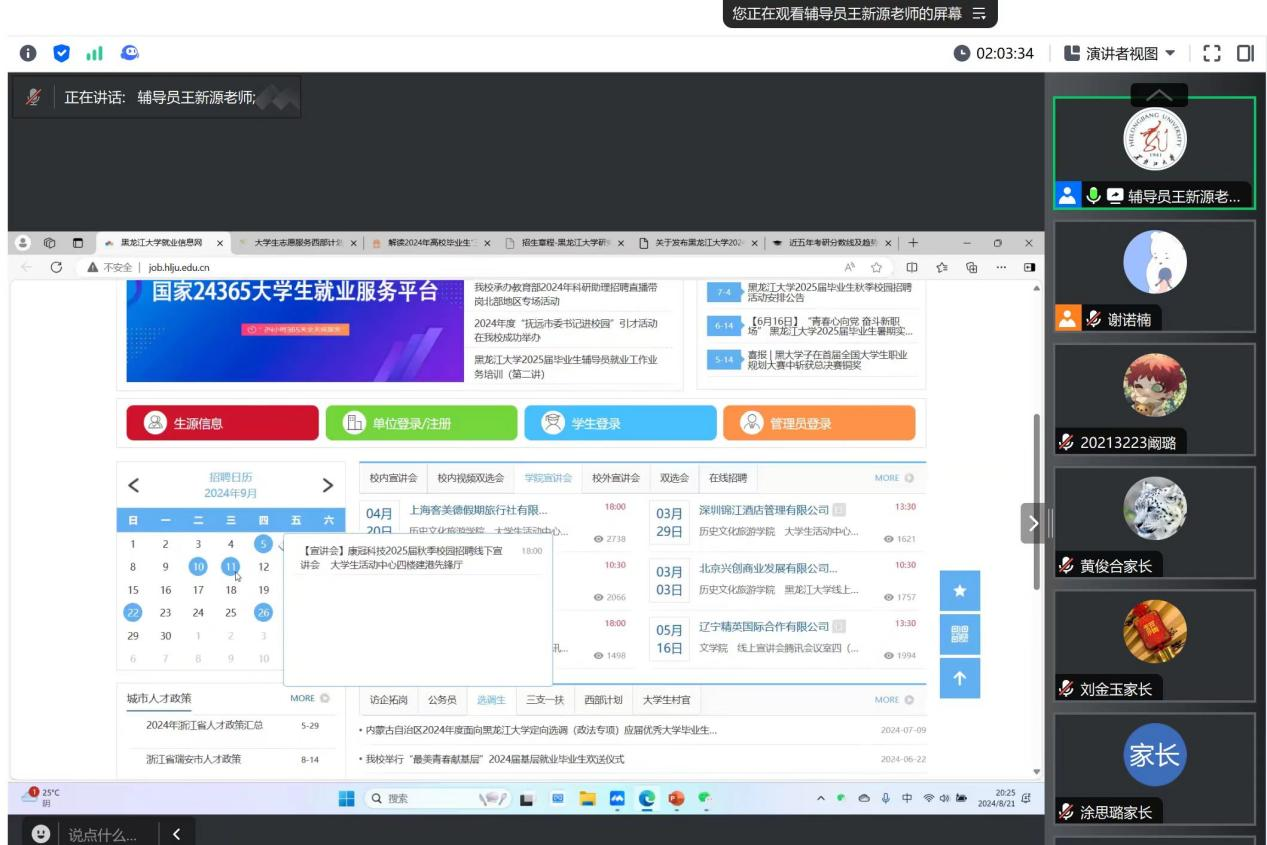Click the blue 学生登录 button
This screenshot has height=845, width=1267.
pyautogui.click(x=620, y=423)
